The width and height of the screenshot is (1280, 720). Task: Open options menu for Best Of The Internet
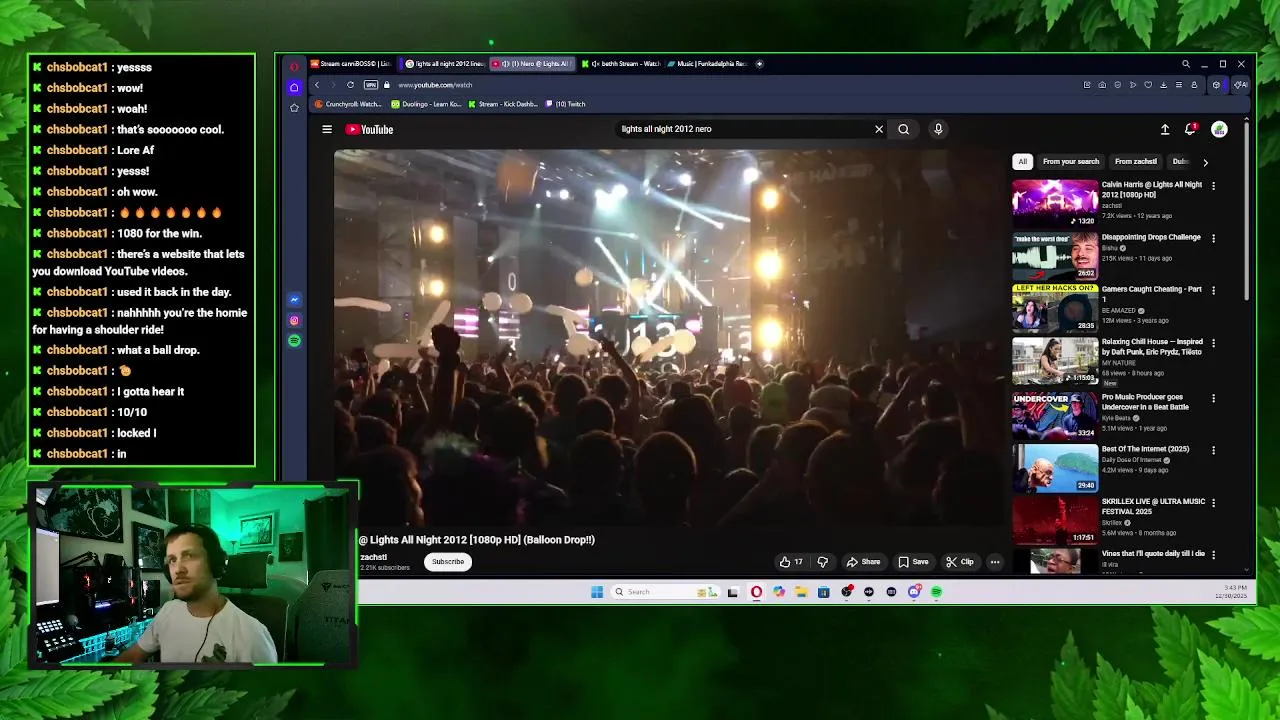1213,450
